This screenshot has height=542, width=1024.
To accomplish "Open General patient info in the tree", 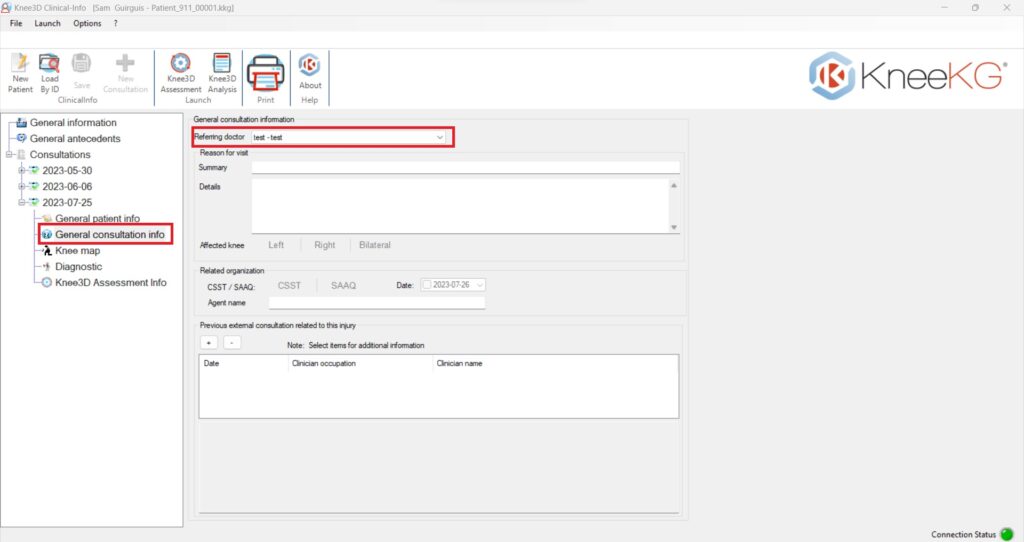I will (97, 219).
